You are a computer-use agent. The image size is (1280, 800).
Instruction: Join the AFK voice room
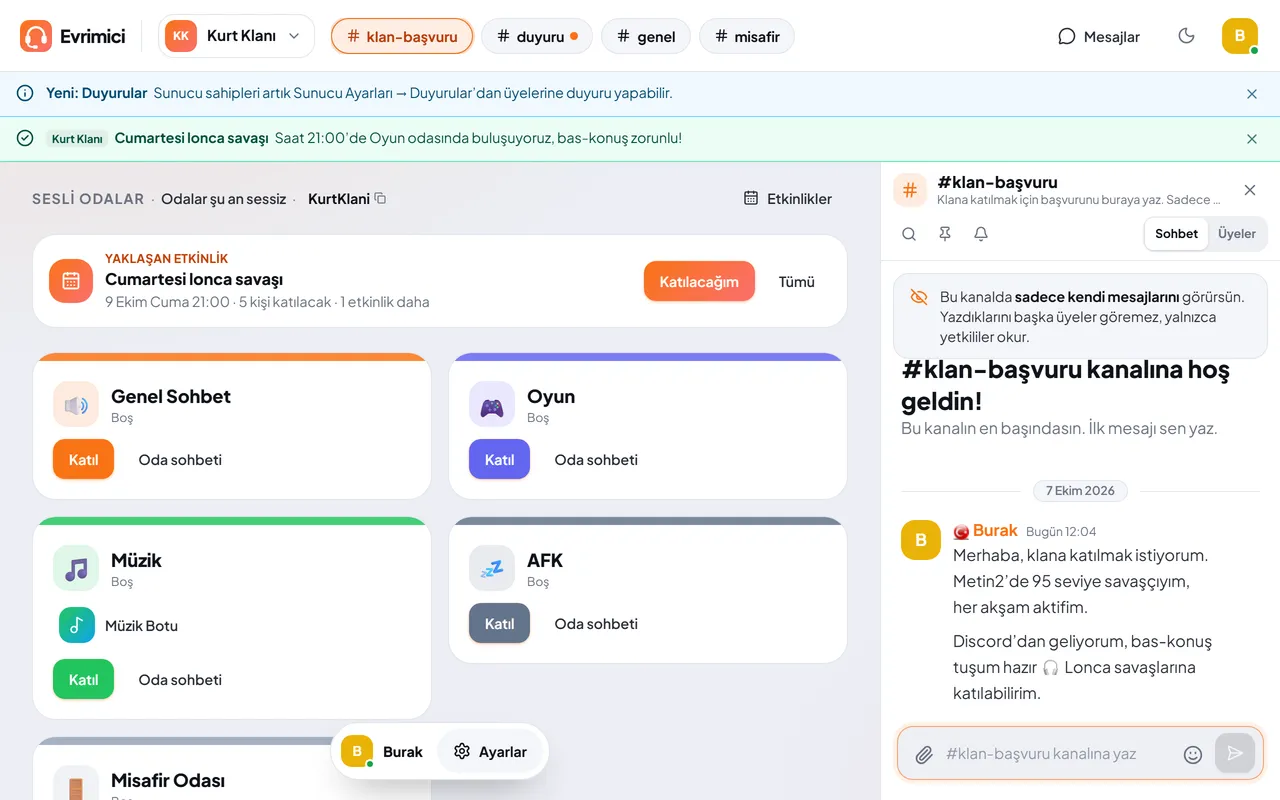[499, 624]
